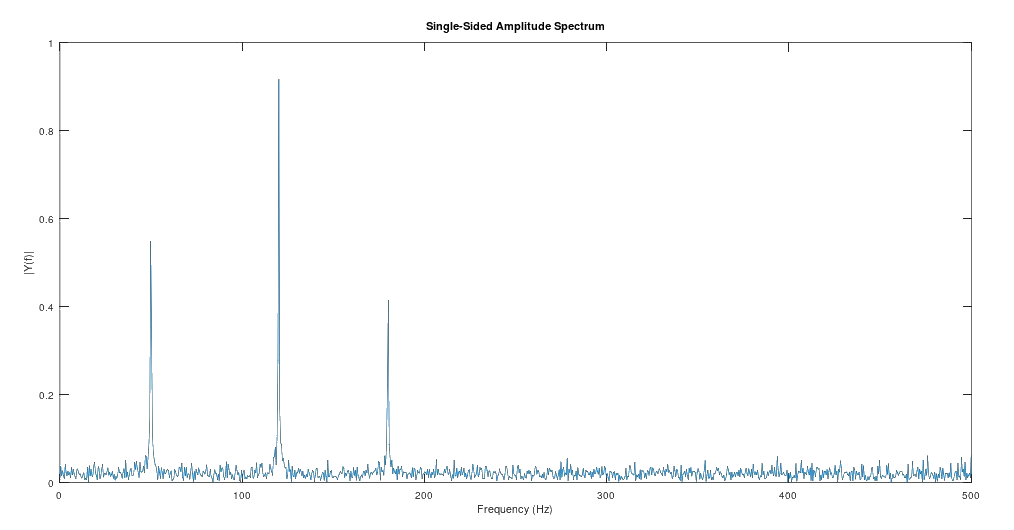Image resolution: width=1014 pixels, height=530 pixels.
Task: Click the y-axis tick label 1
Action: point(51,44)
